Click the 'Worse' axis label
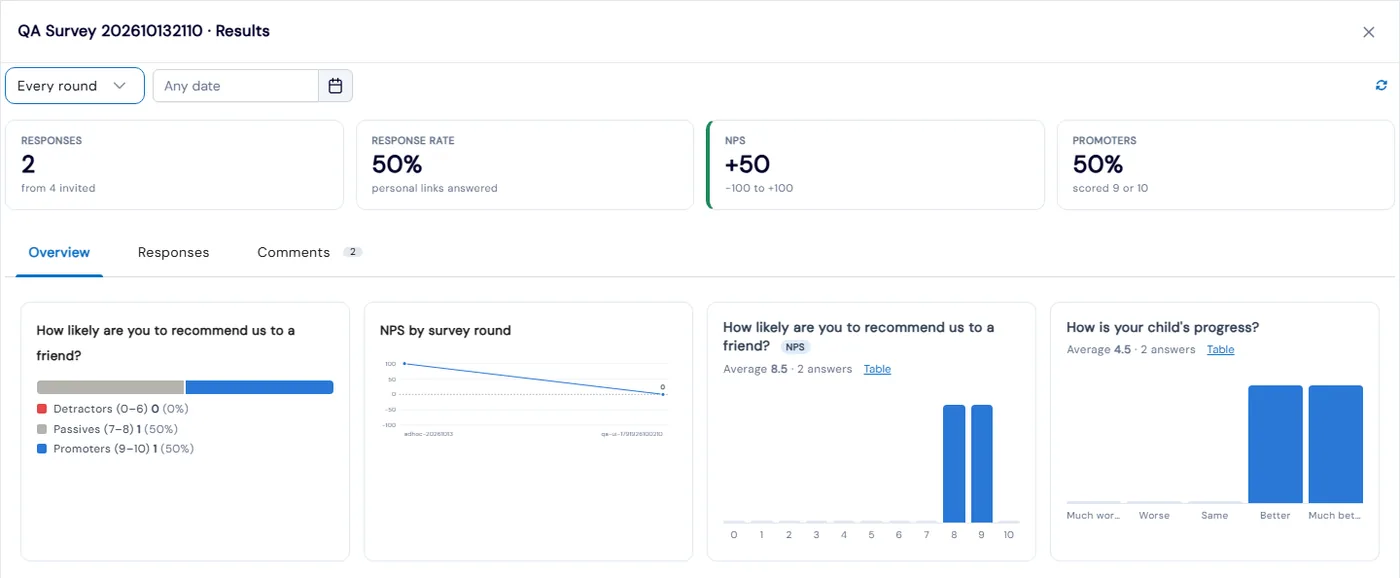1400x578 pixels. pyautogui.click(x=1154, y=516)
